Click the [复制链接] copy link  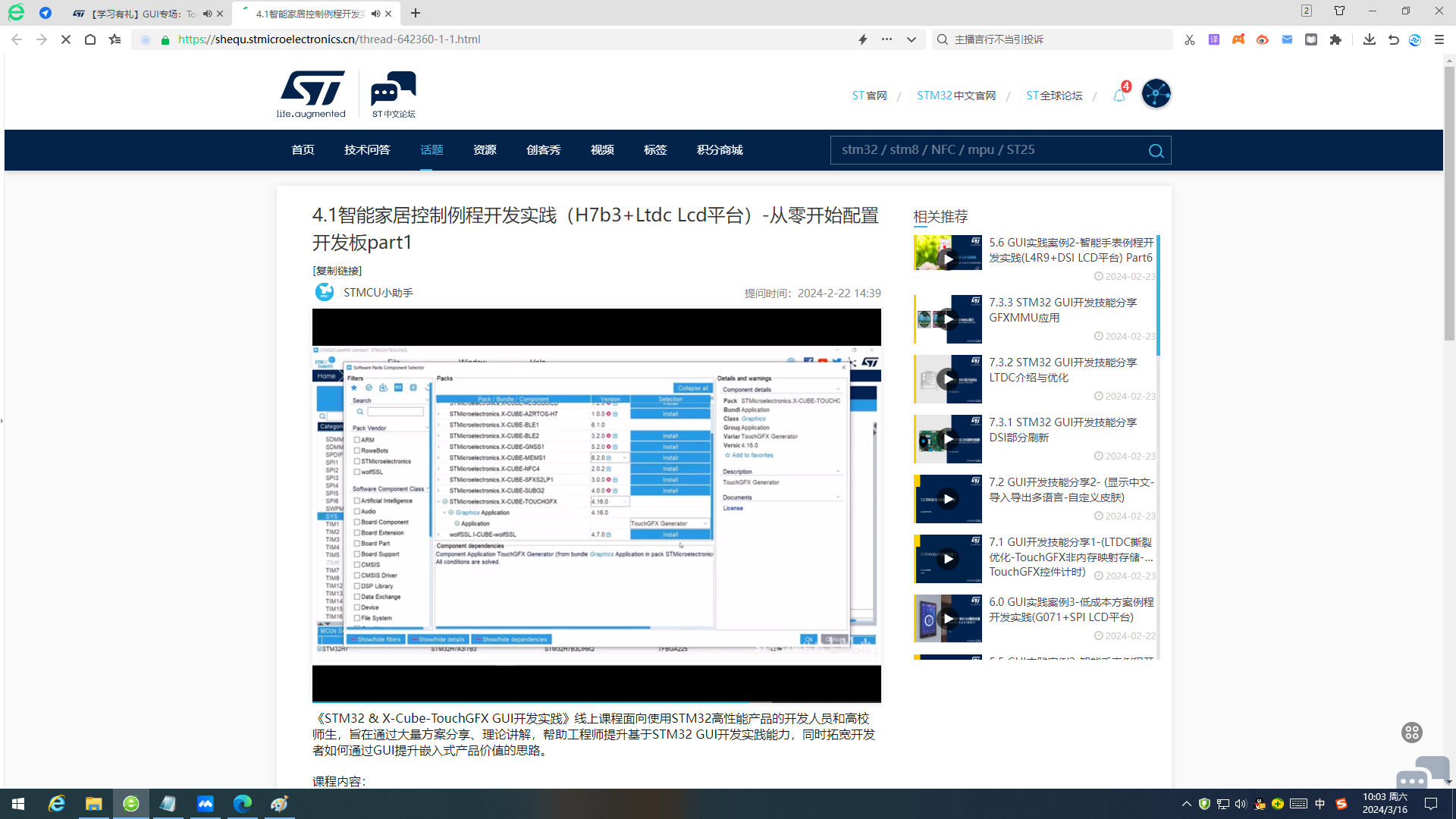pyautogui.click(x=337, y=271)
